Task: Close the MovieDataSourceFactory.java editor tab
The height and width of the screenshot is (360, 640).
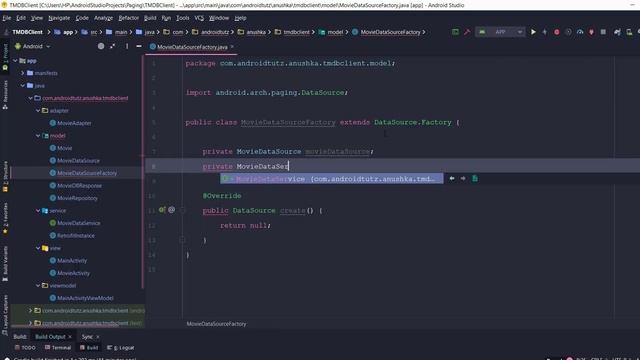Action: coord(232,47)
